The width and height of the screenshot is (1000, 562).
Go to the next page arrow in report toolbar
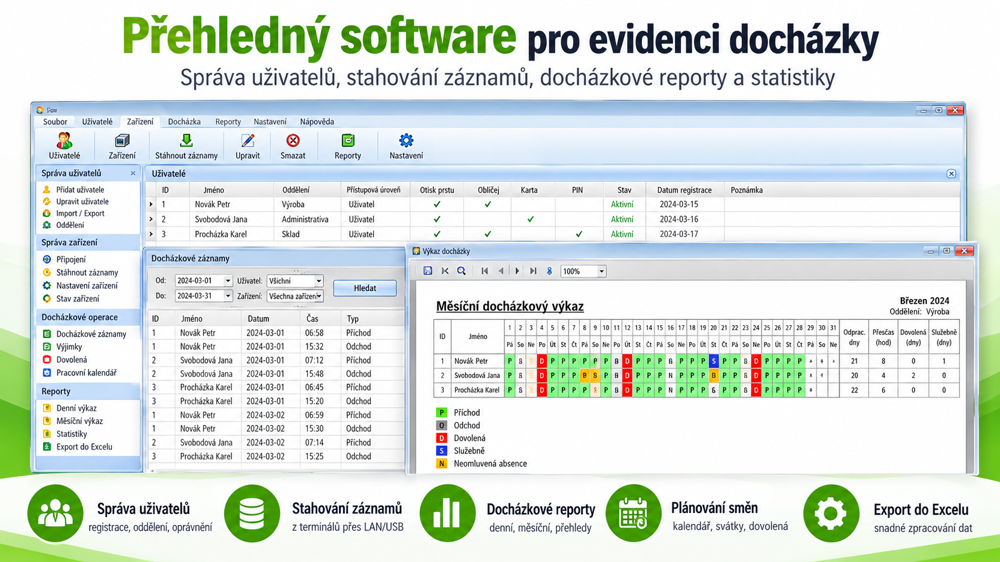[x=517, y=271]
